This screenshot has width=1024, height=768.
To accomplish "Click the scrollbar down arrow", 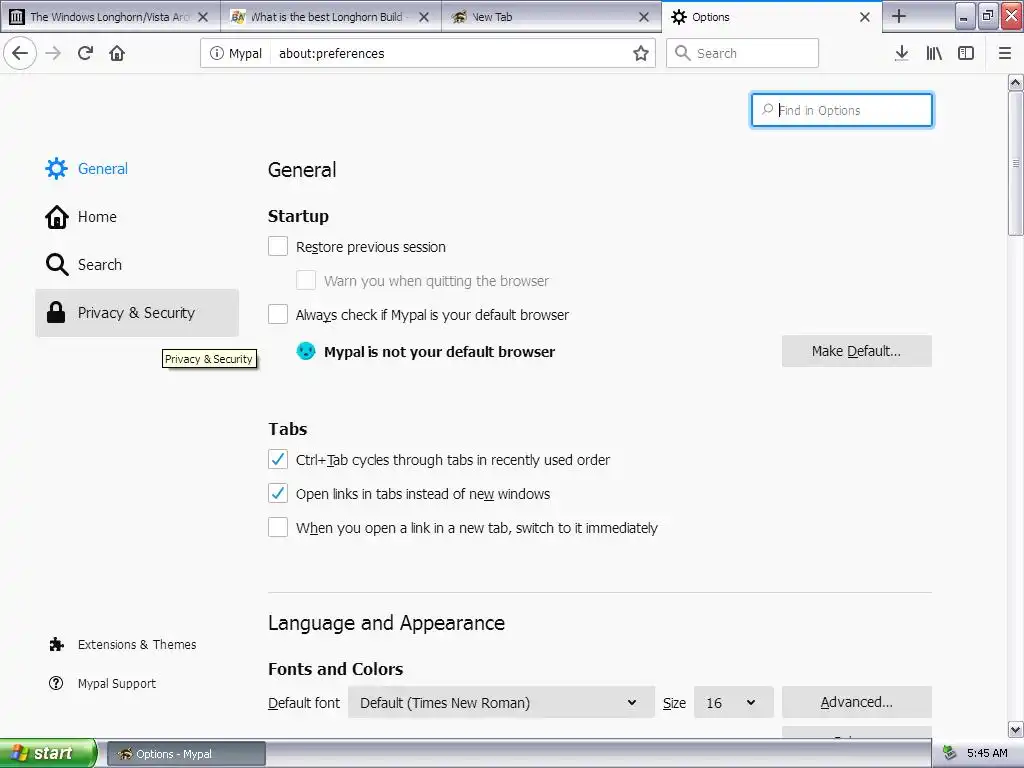I will (1016, 729).
